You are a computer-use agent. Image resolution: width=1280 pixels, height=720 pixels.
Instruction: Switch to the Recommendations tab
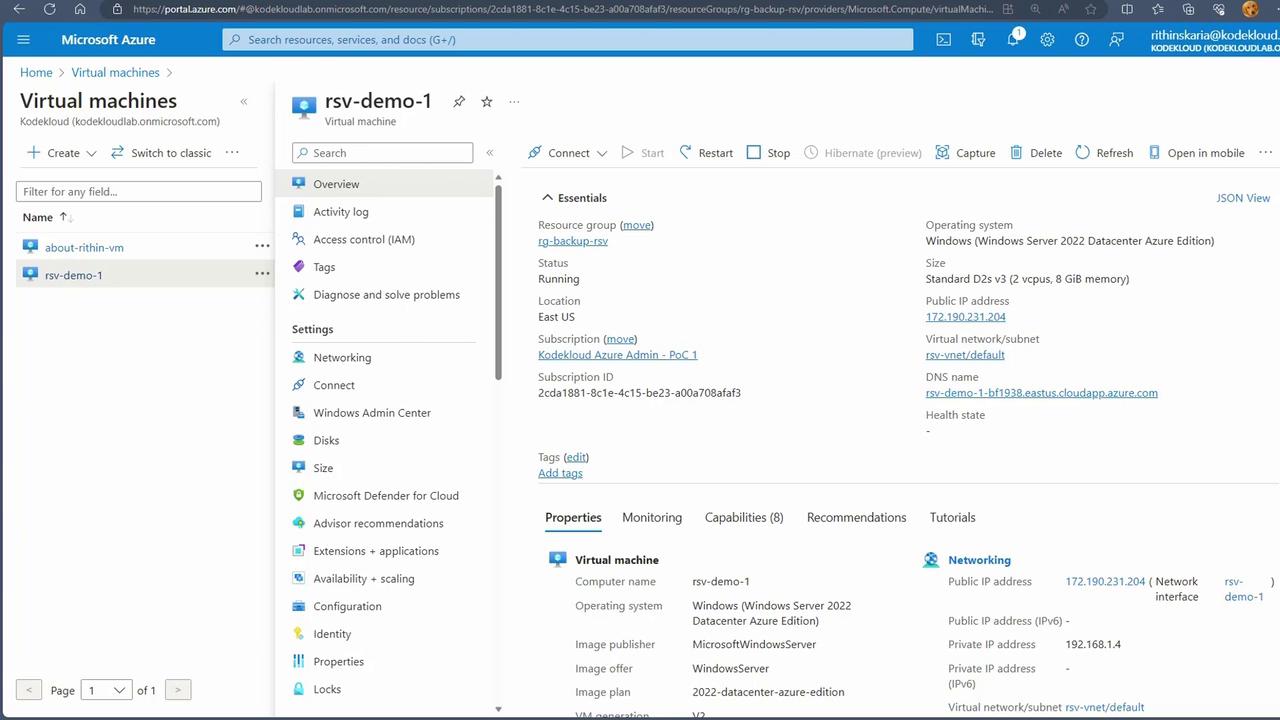tap(856, 517)
